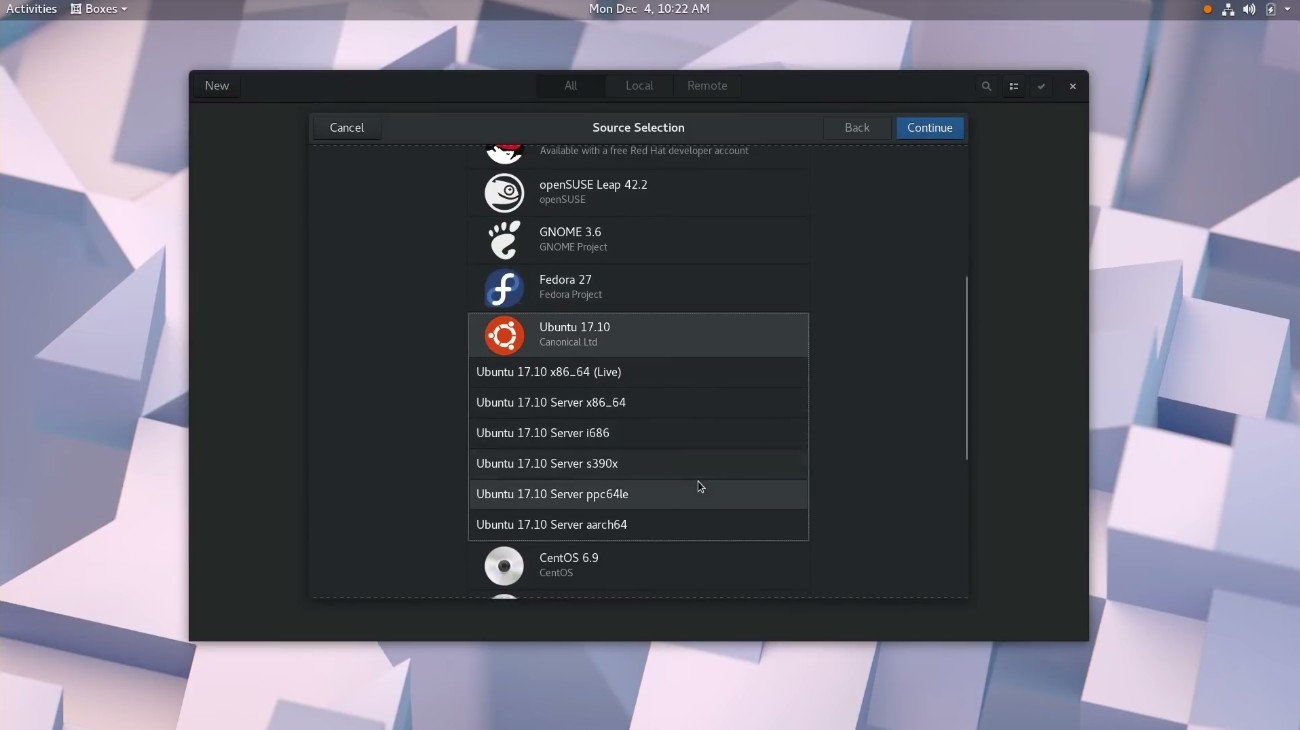Click the New button

pos(217,86)
